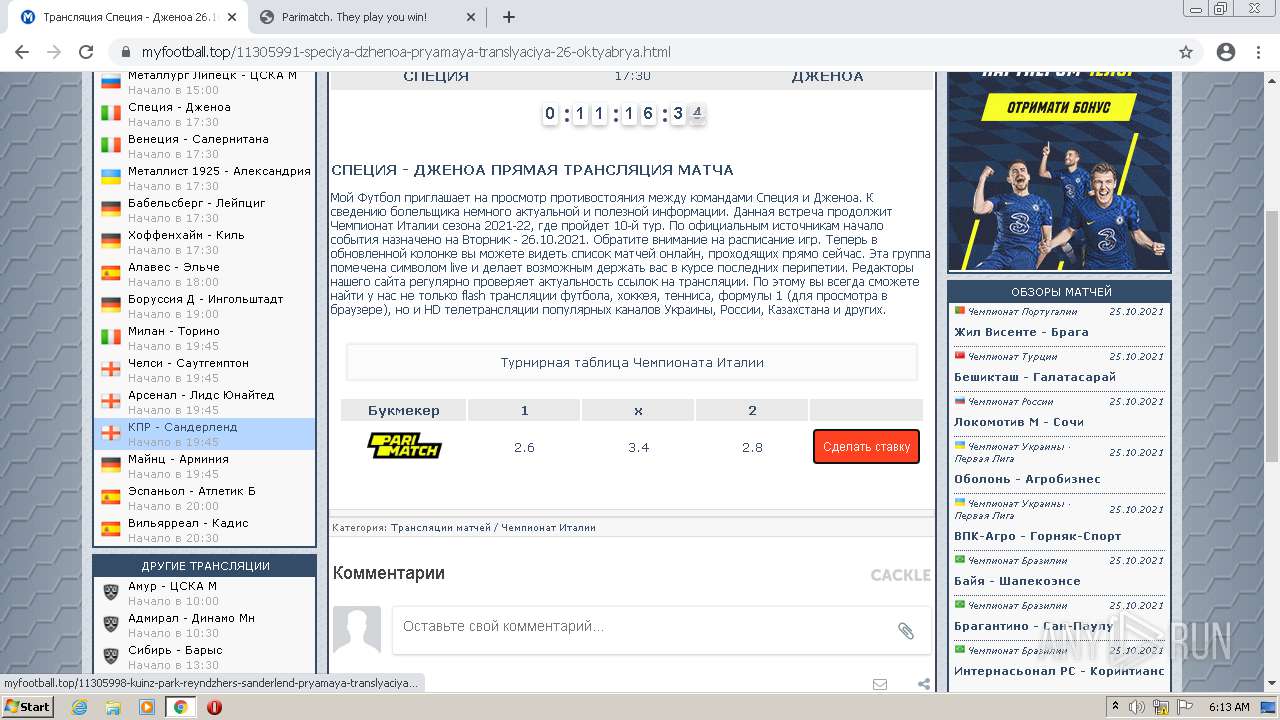
Task: Open the Арсенал - Лидс Юнайтед match
Action: pyautogui.click(x=201, y=395)
